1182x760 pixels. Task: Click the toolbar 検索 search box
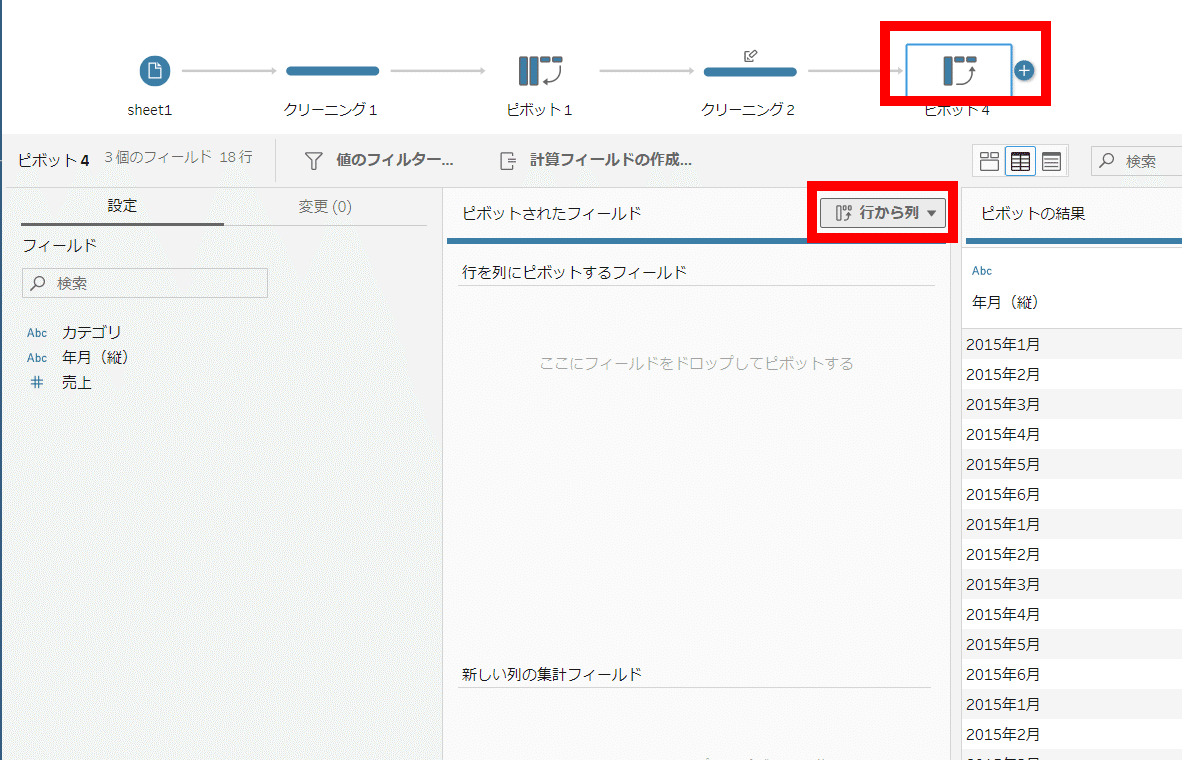pos(1137,161)
